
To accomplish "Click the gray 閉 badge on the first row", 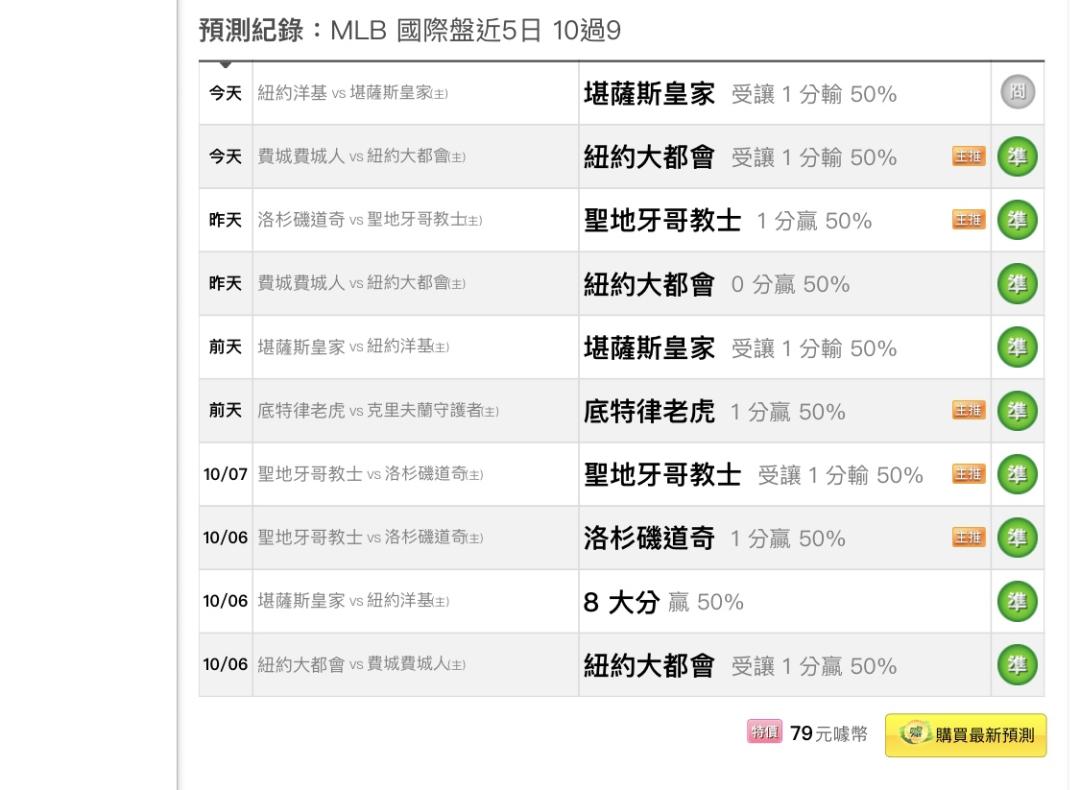I will [x=1017, y=92].
